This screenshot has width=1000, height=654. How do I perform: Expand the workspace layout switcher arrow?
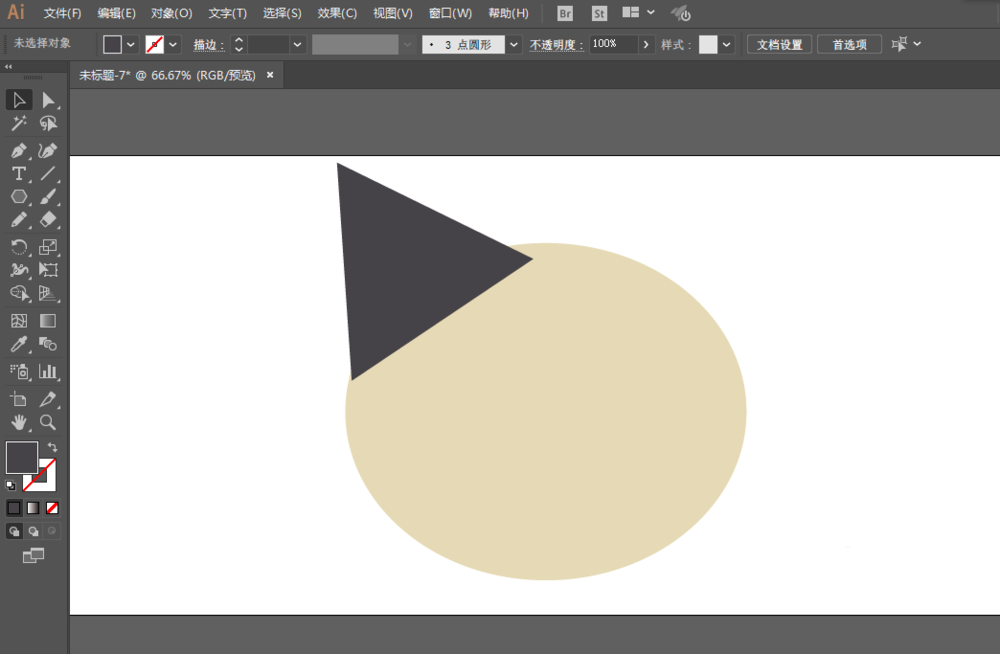(651, 12)
